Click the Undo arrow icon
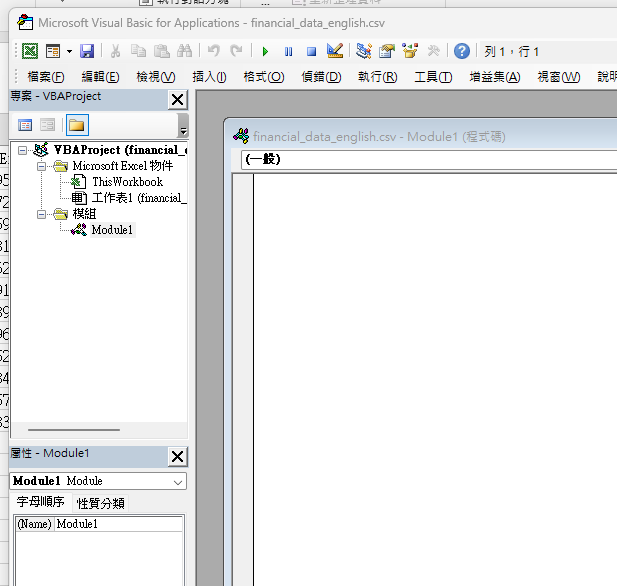This screenshot has height=586, width=617. click(213, 51)
